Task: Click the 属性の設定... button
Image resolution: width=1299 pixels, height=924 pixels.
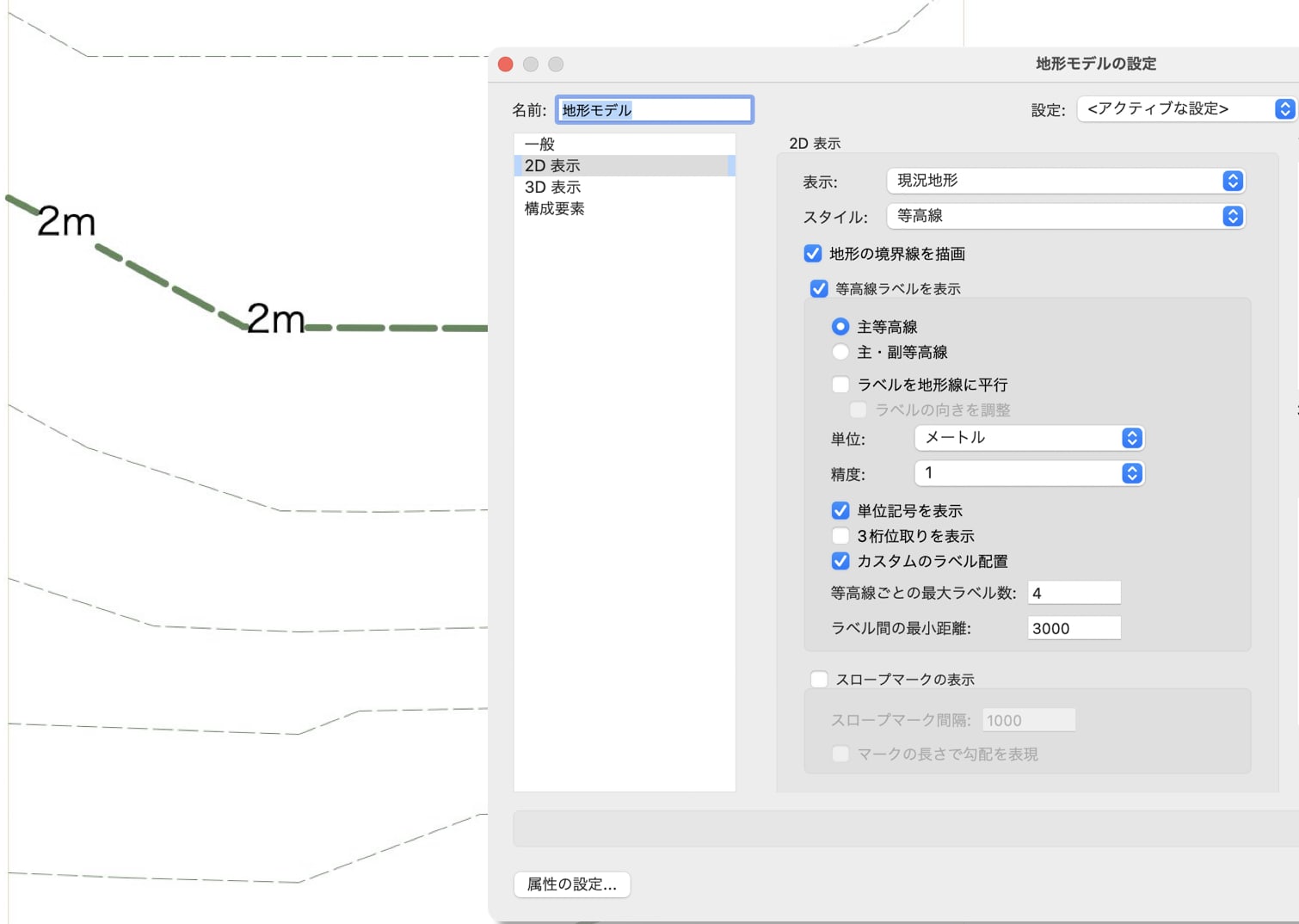Action: [572, 884]
